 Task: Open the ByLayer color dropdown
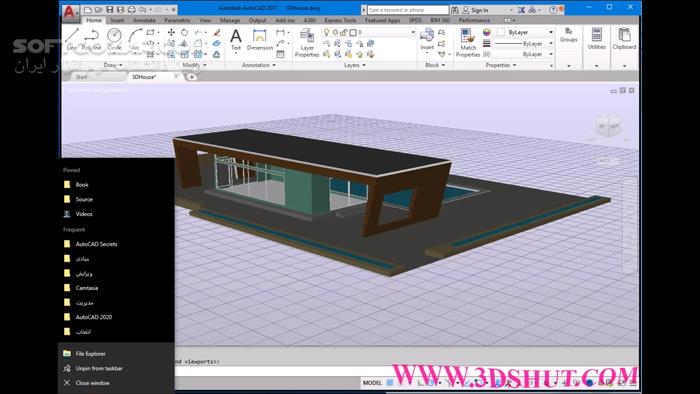[525, 32]
